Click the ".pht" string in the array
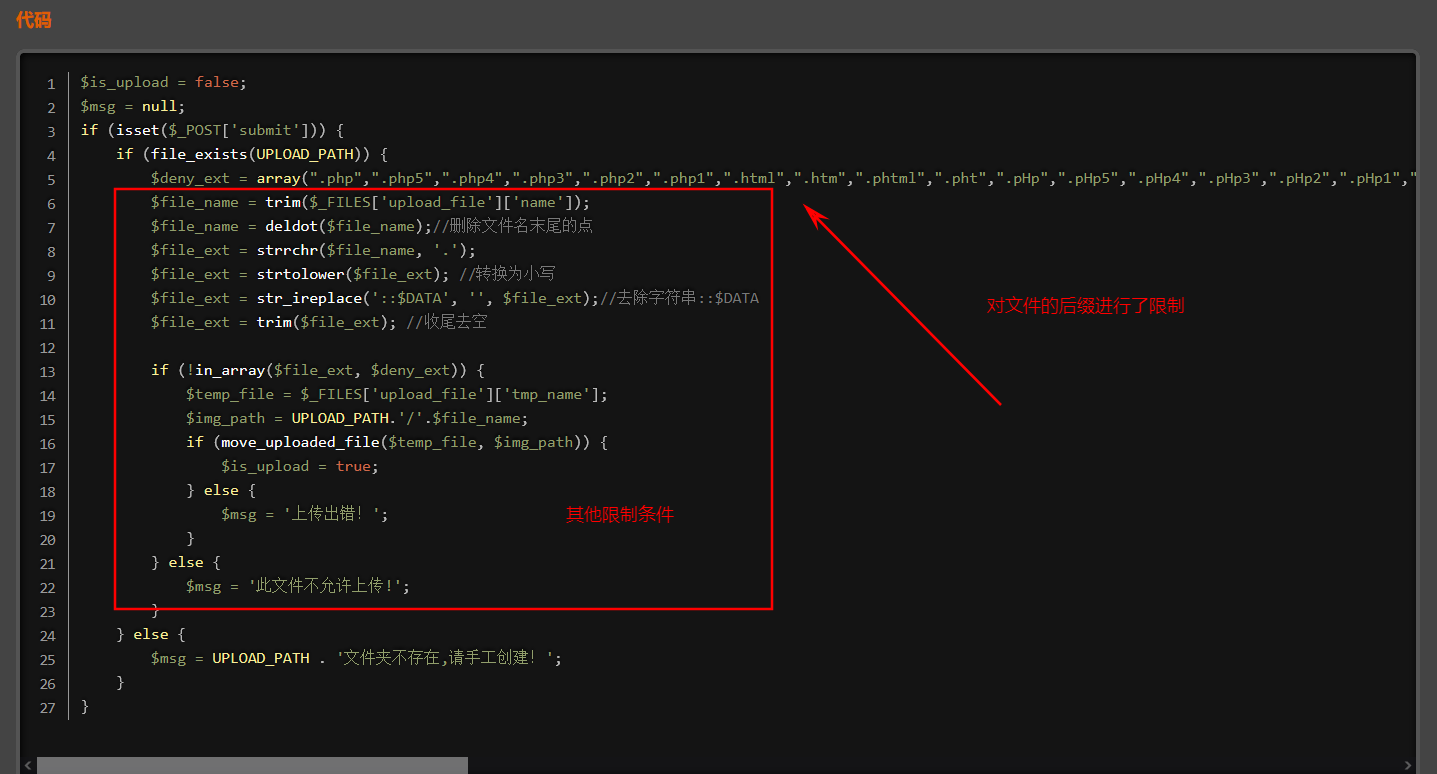Image resolution: width=1437 pixels, height=774 pixels. coord(959,178)
